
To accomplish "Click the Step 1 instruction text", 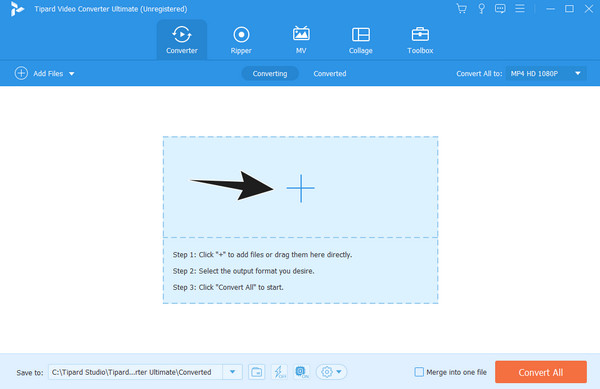I will (262, 255).
